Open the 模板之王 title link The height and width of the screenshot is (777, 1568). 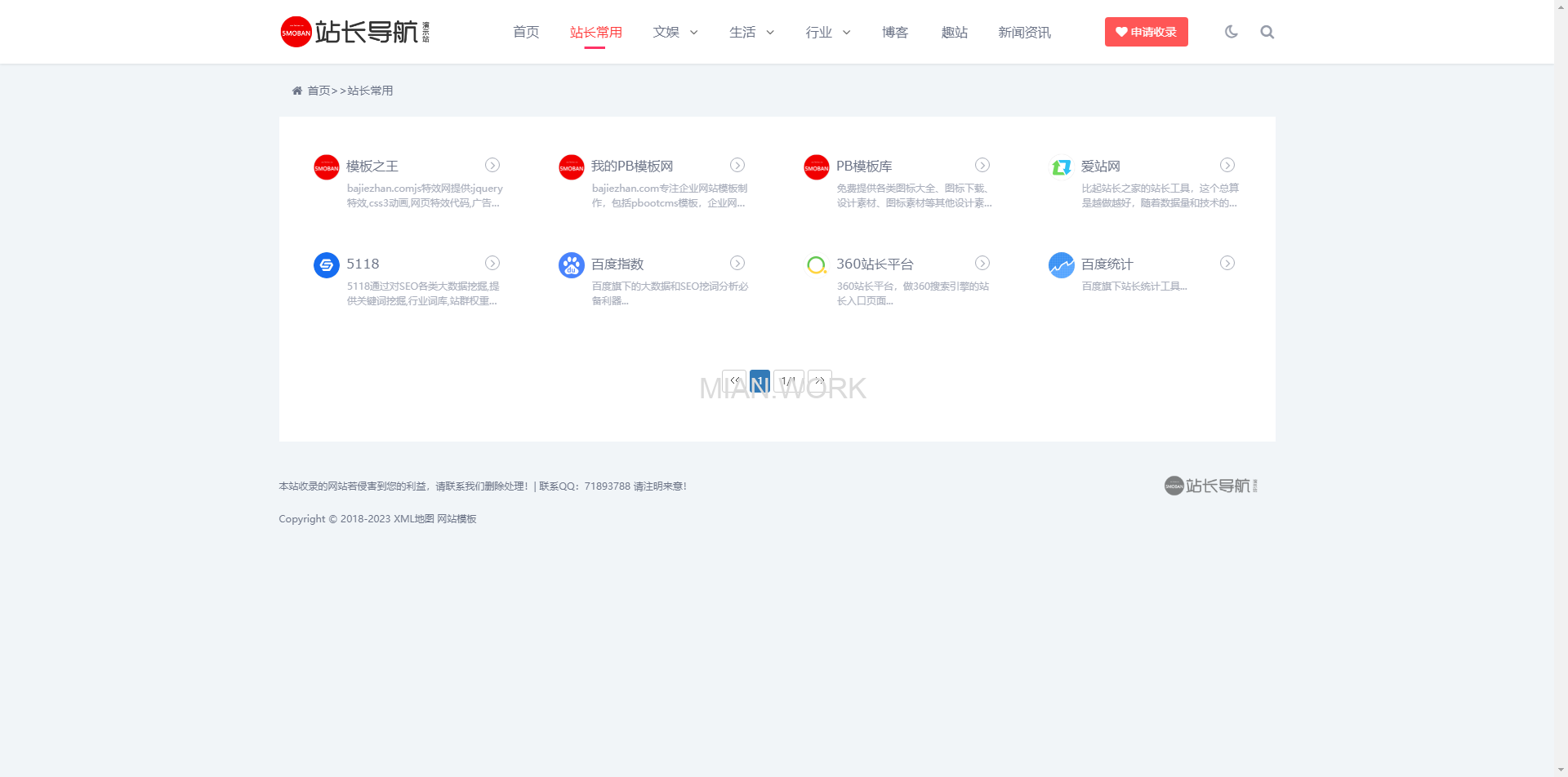[372, 166]
